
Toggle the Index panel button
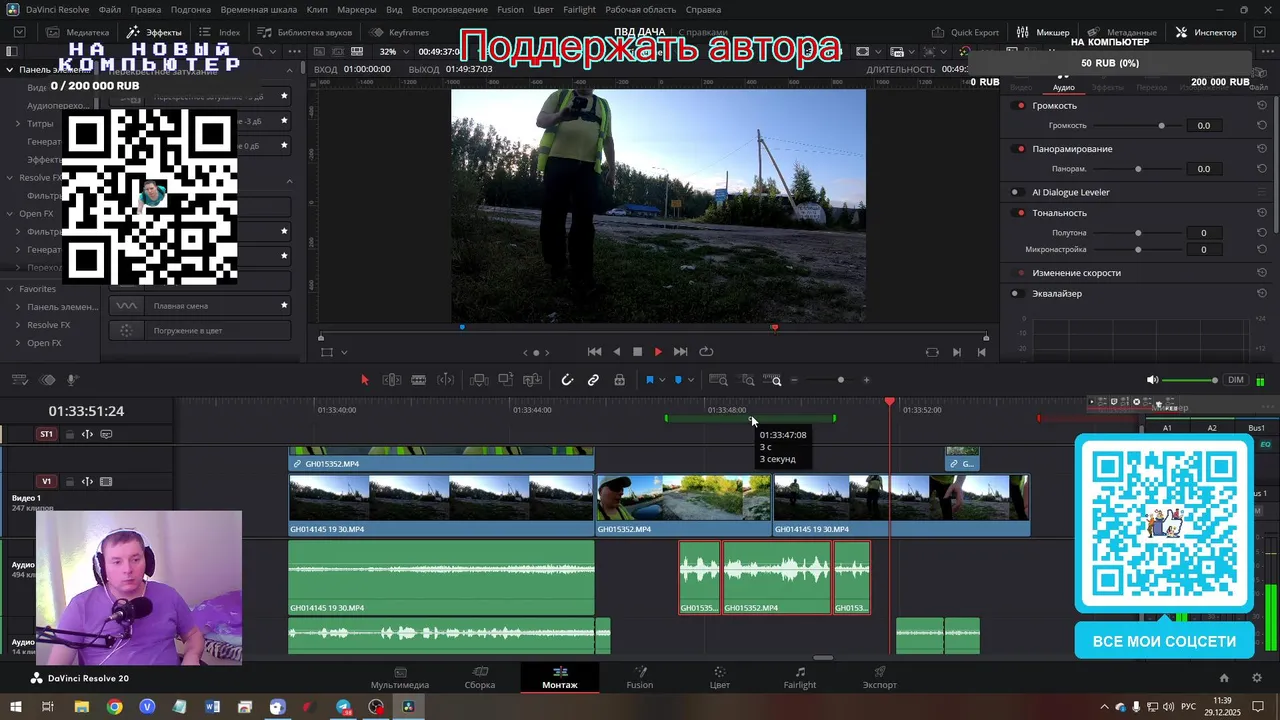pyautogui.click(x=219, y=32)
